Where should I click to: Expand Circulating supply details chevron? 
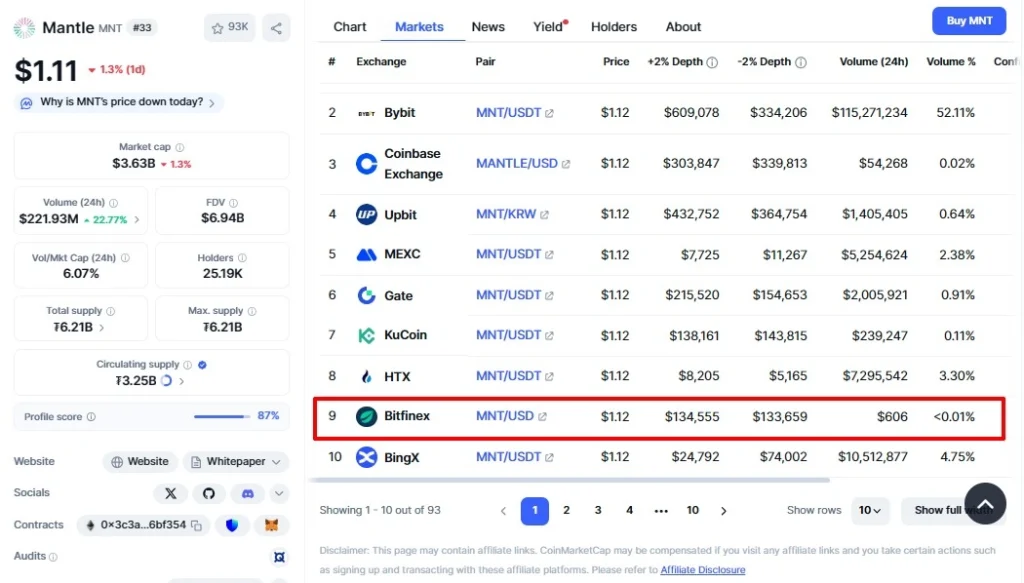click(182, 381)
